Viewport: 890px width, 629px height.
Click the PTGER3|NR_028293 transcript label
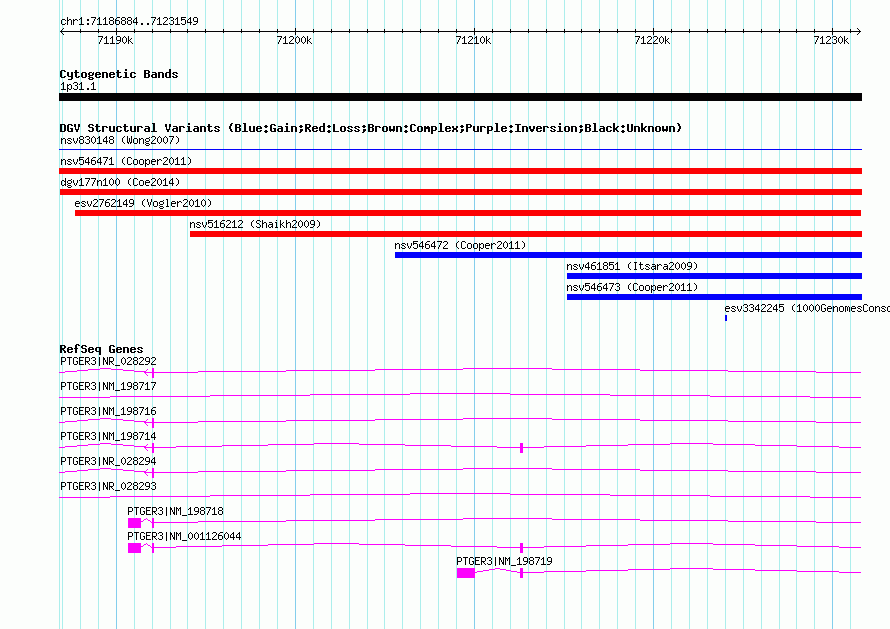click(x=108, y=486)
